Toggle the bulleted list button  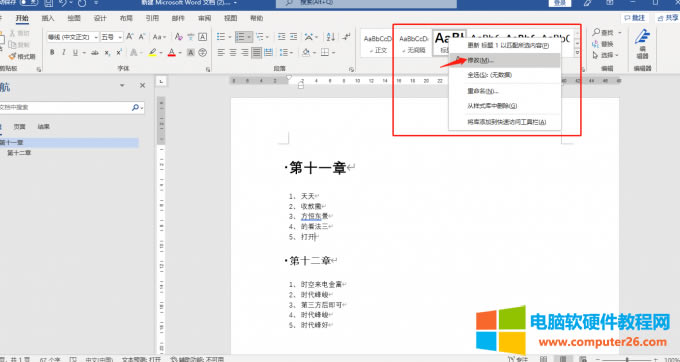[221, 37]
